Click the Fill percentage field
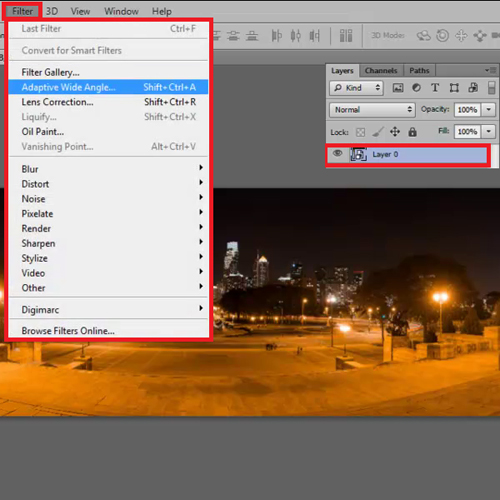 point(467,132)
